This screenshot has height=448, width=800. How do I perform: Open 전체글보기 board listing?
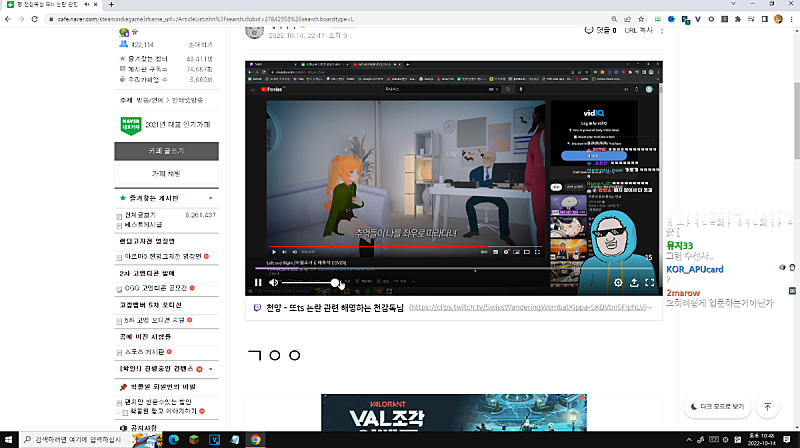click(140, 215)
